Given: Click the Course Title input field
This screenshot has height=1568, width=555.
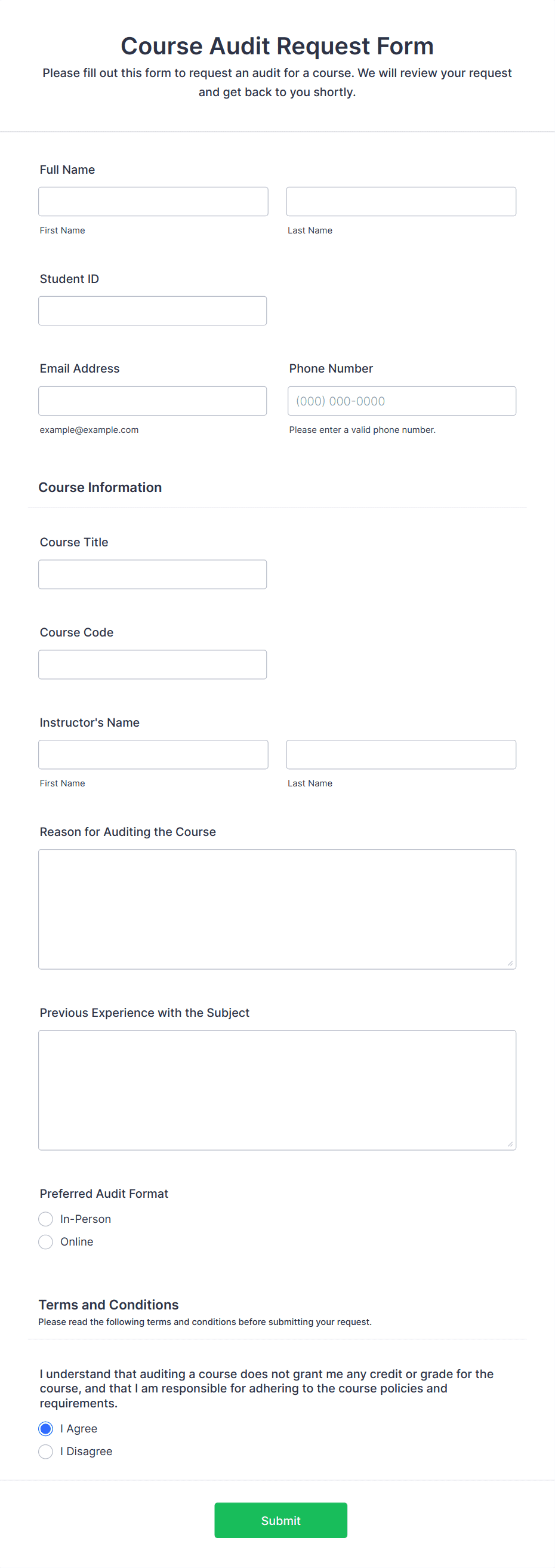Looking at the screenshot, I should [152, 574].
